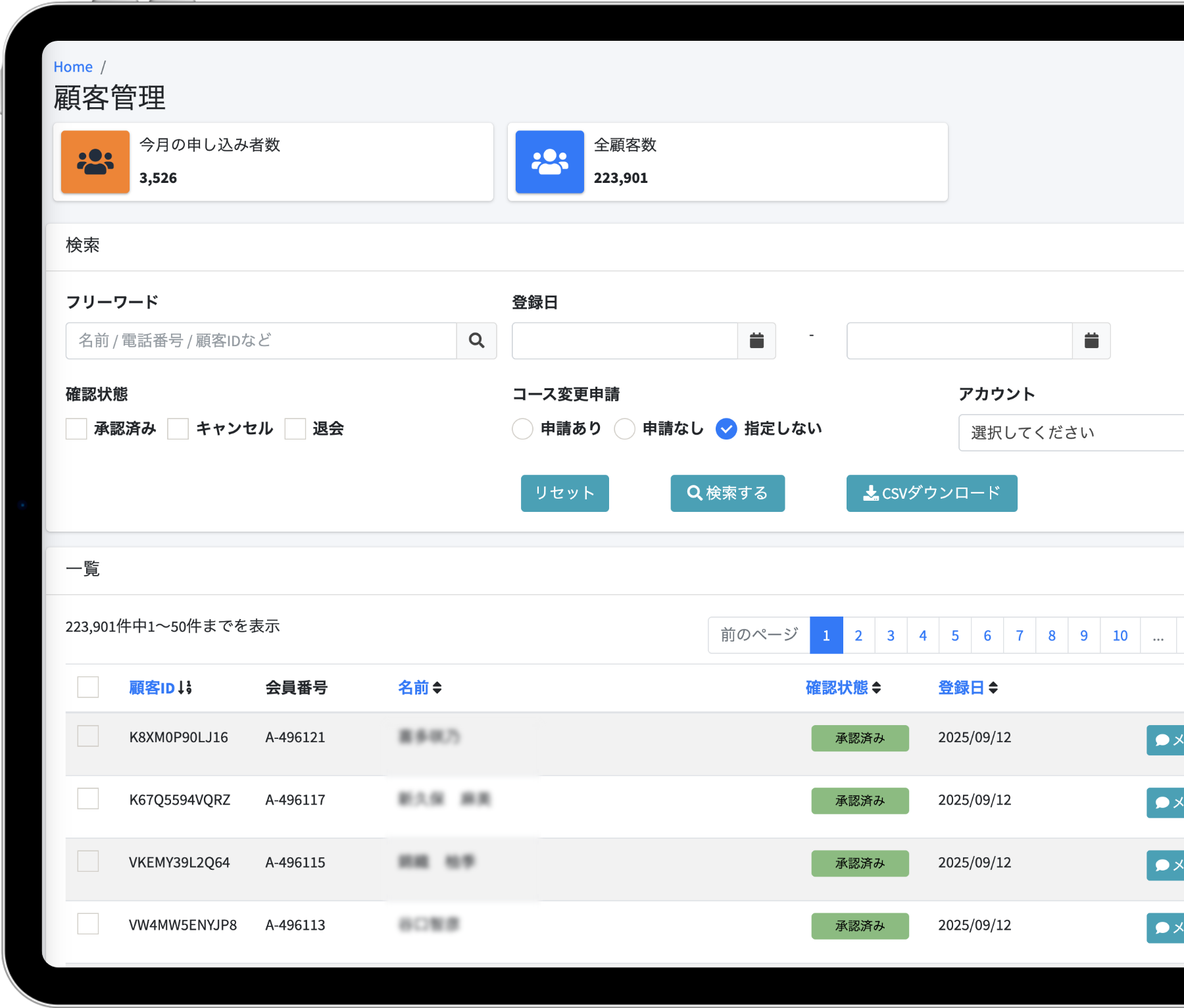This screenshot has height=1008, width=1184.
Task: Click the orange monthly applicants group icon
Action: click(95, 162)
